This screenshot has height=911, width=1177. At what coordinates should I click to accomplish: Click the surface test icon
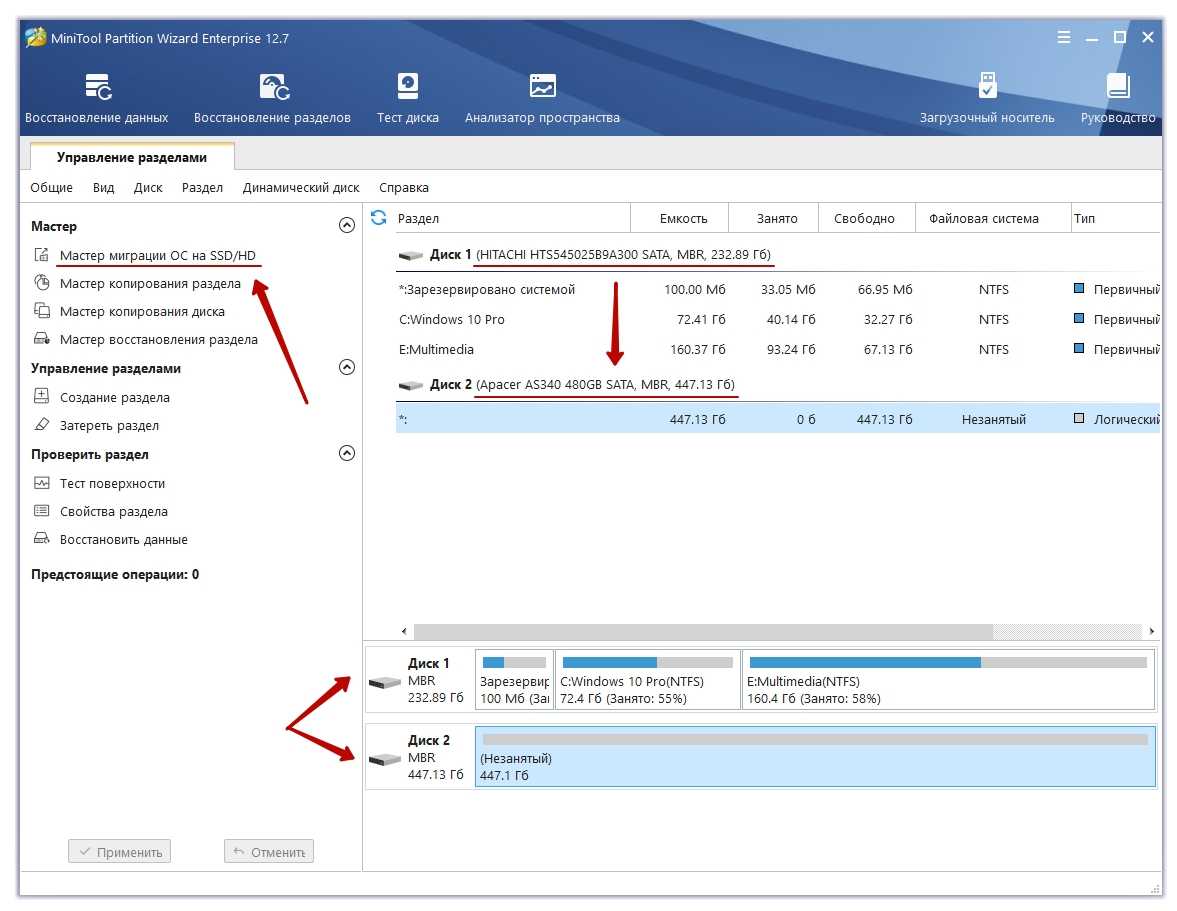click(x=42, y=483)
